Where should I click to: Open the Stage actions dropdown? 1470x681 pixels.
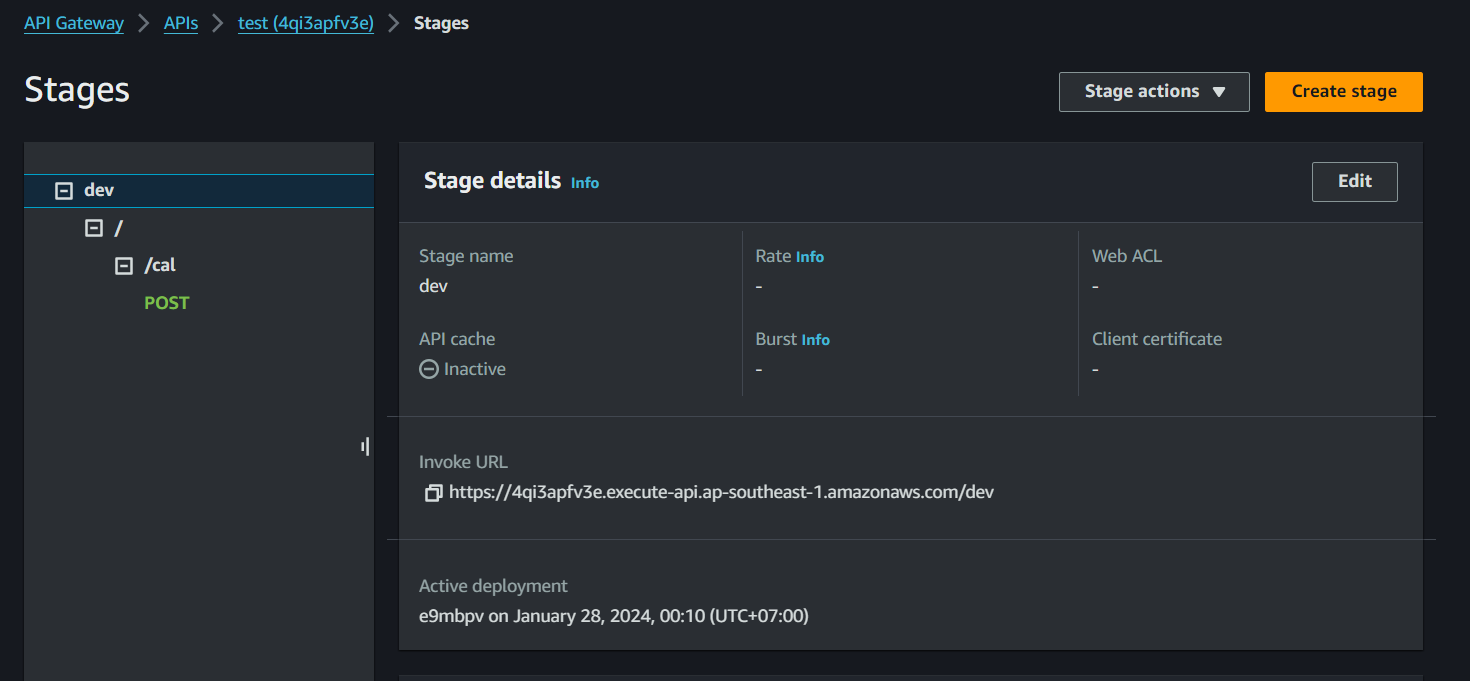pos(1154,91)
